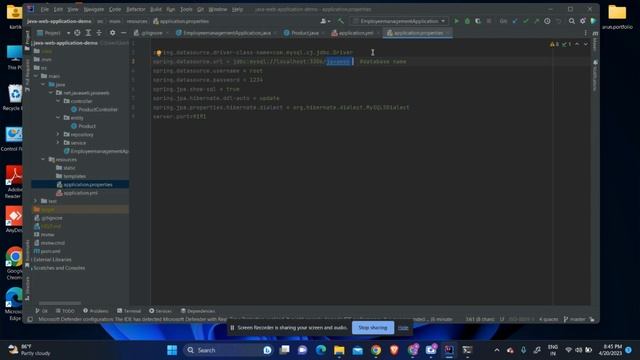Viewport: 640px width, 360px height.
Task: Click the intention lightbulb in the editor
Action: coord(158,53)
